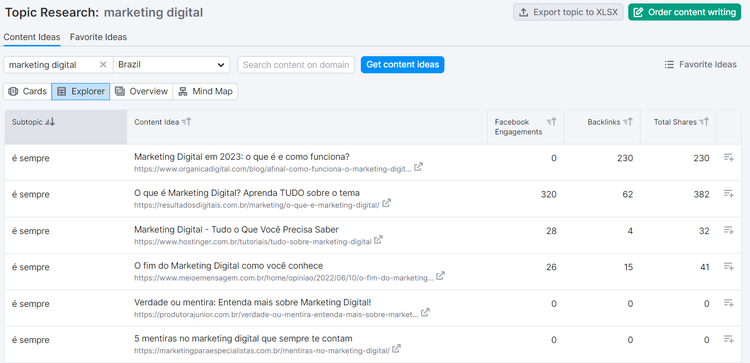Screen dimensions: 750x363
Task: Open external link icon for hostinger URL
Action: click(378, 240)
